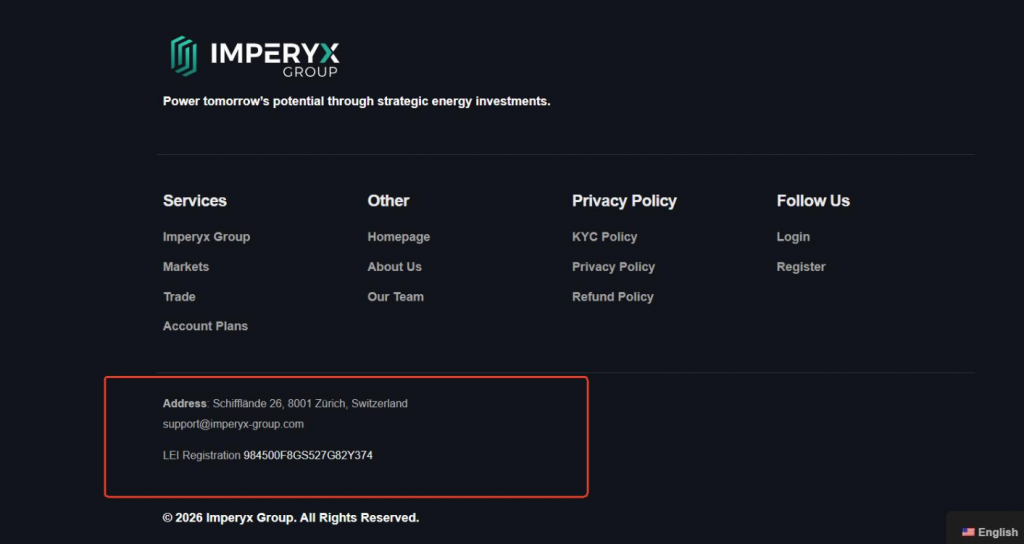View Account Plans
The height and width of the screenshot is (544, 1024).
[205, 326]
